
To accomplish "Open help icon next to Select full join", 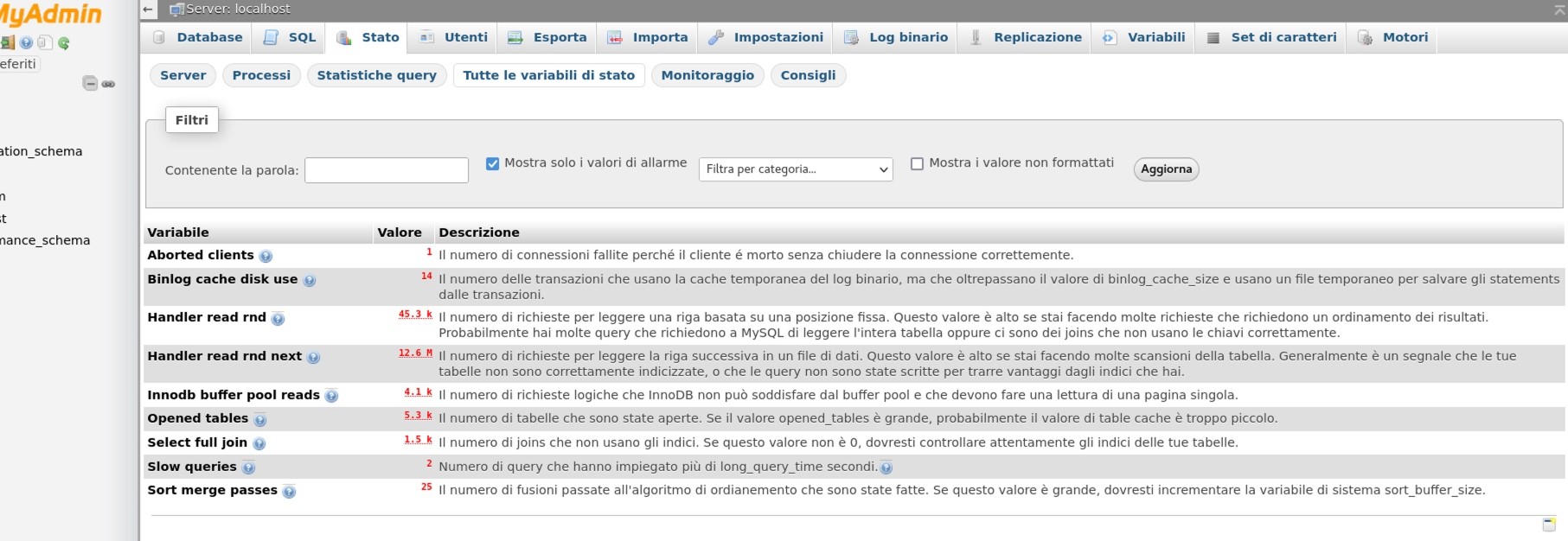I will (x=259, y=444).
